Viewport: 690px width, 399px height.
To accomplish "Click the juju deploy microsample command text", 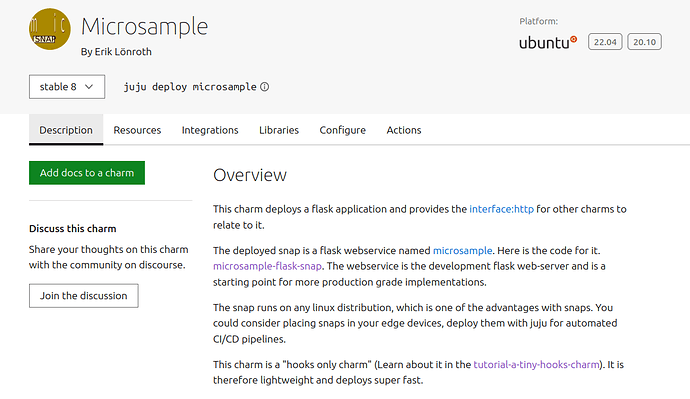I will point(190,87).
